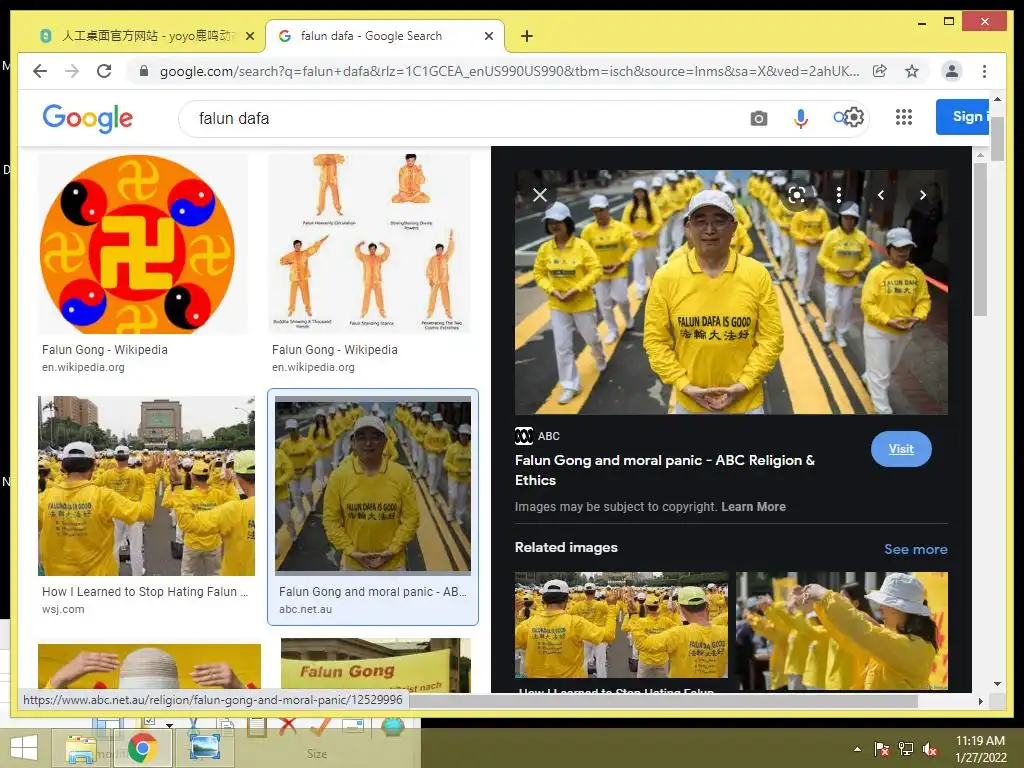Open See more related images
Viewport: 1024px width, 768px height.
[x=916, y=549]
